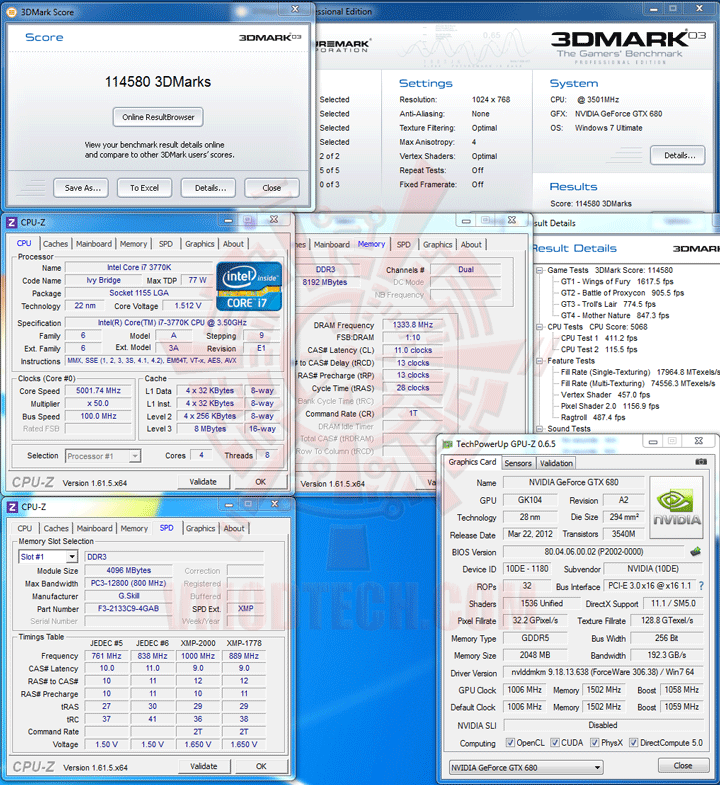Click Validate in top CPU-Z window

[203, 482]
